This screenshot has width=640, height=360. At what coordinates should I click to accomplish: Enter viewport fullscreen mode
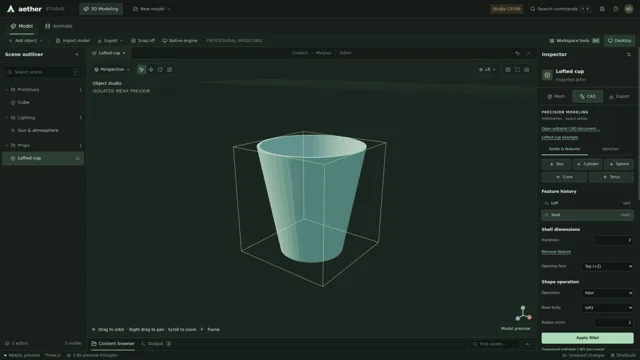(x=517, y=70)
